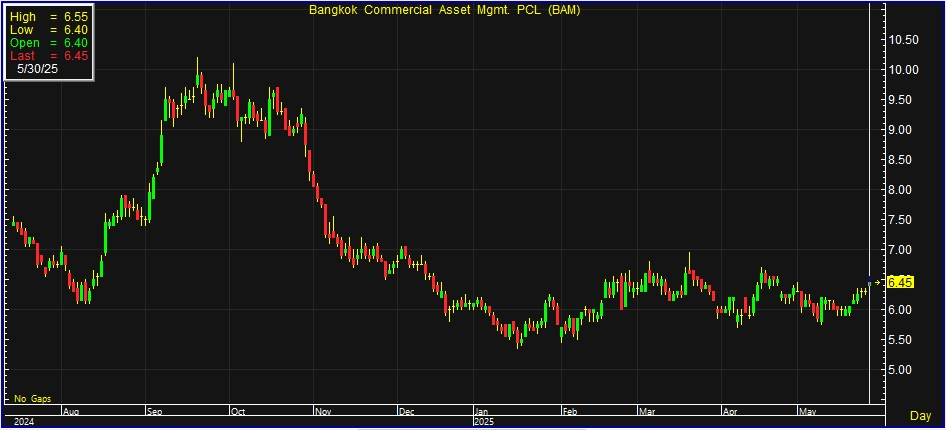Screen dimensions: 946x430
Task: Click the Sep month label on time axis
Action: point(155,412)
